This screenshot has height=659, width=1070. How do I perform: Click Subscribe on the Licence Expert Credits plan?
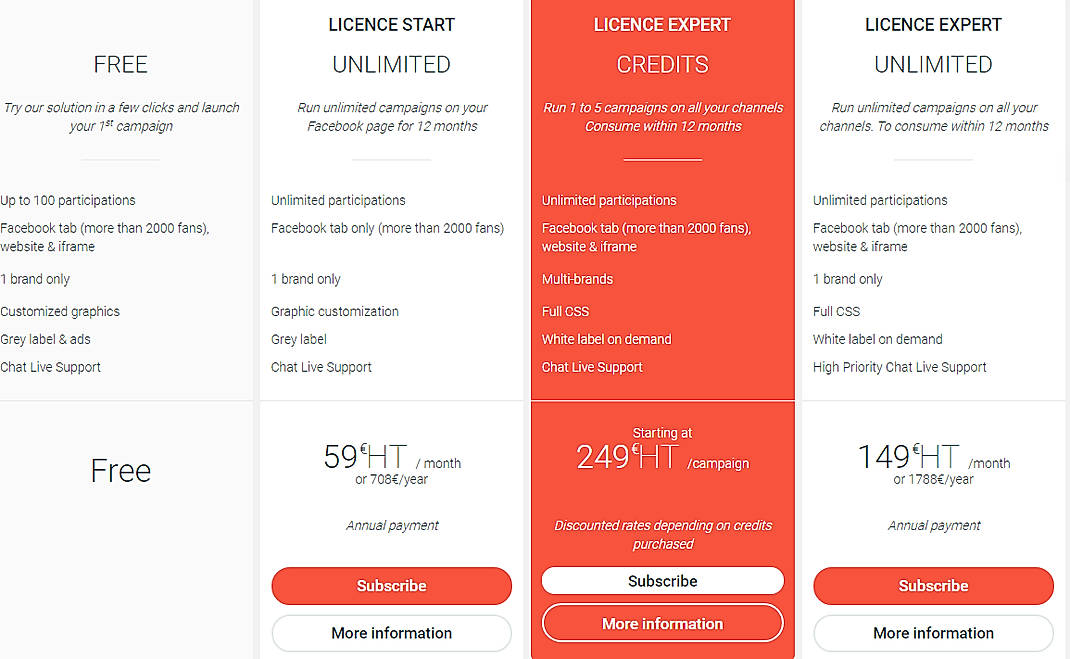tap(662, 580)
